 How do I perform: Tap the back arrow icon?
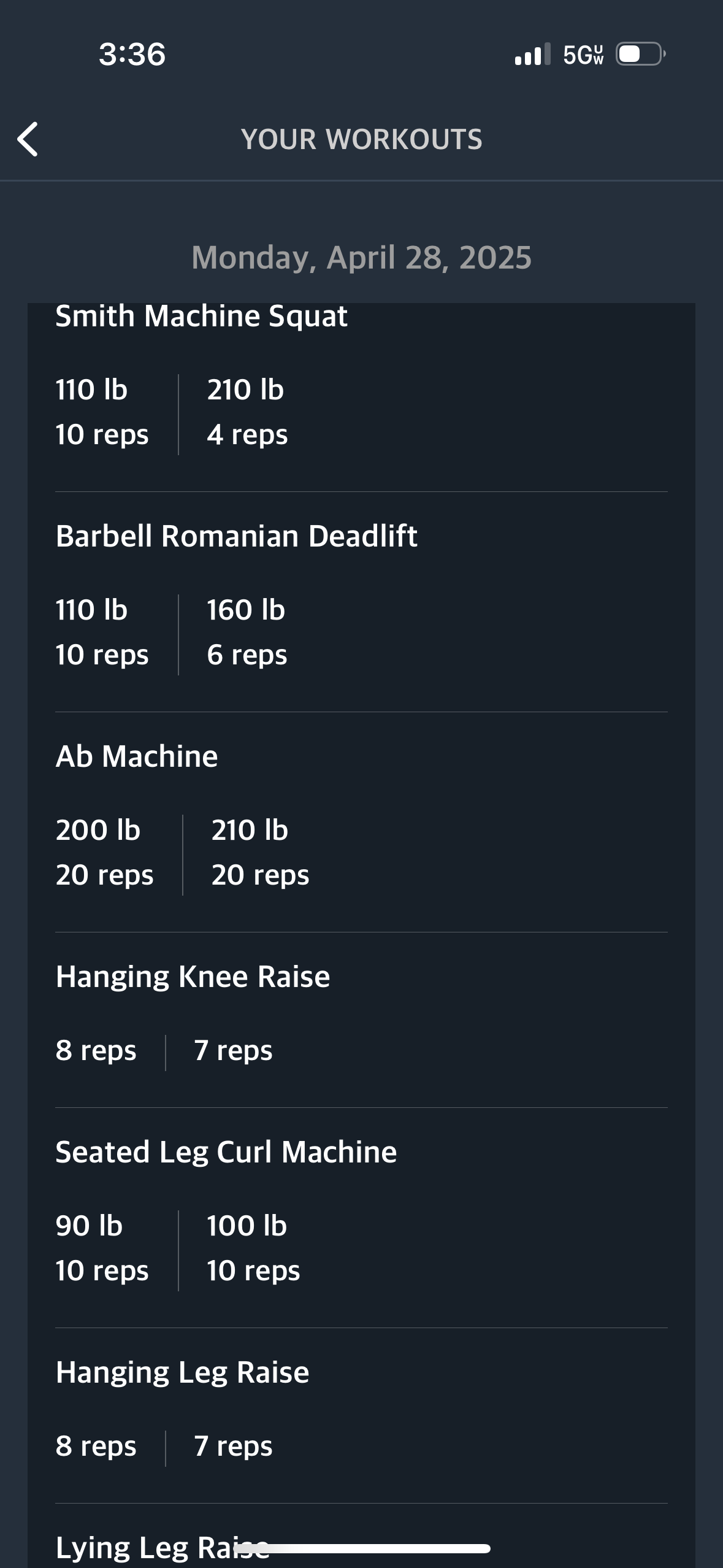(x=28, y=139)
